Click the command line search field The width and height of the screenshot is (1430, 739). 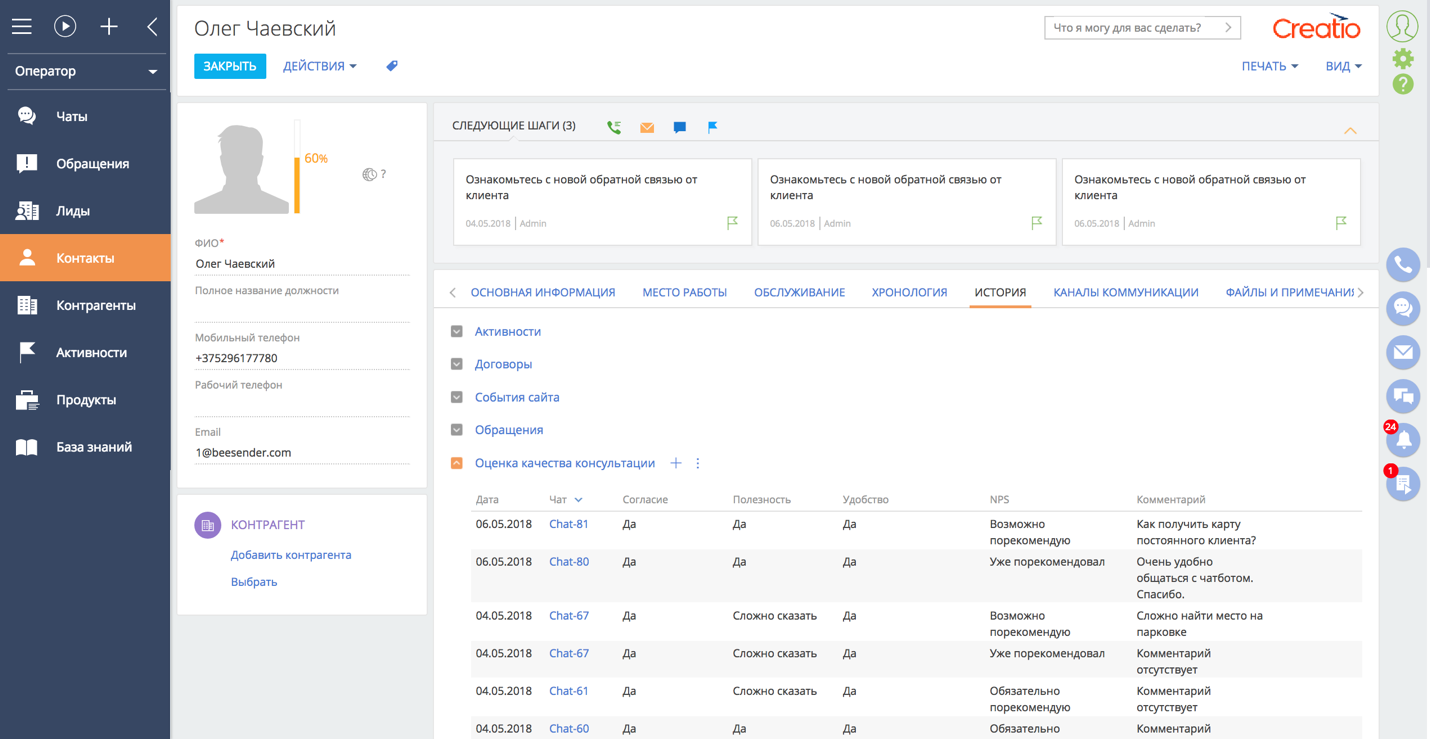pyautogui.click(x=1132, y=28)
